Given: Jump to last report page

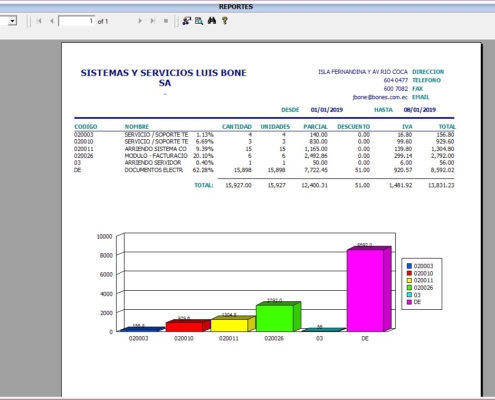Looking at the screenshot, I should [153, 21].
